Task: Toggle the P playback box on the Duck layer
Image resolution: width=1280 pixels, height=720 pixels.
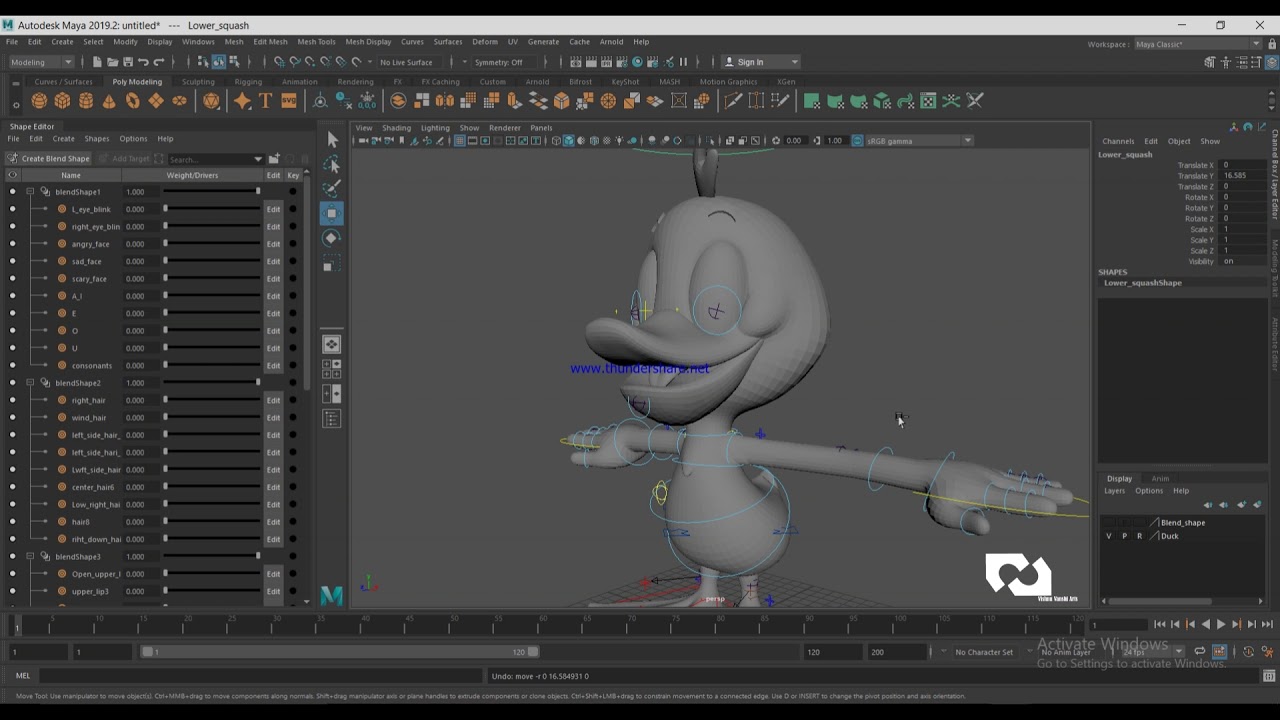Action: [1124, 536]
